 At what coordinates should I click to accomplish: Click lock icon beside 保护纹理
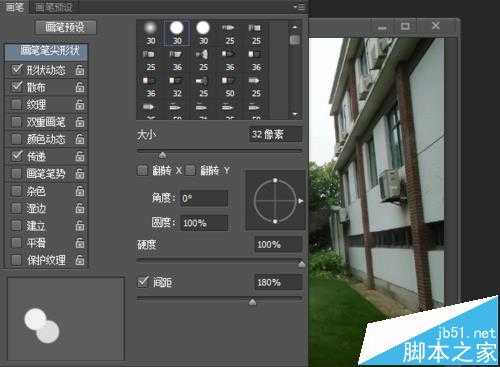79,260
